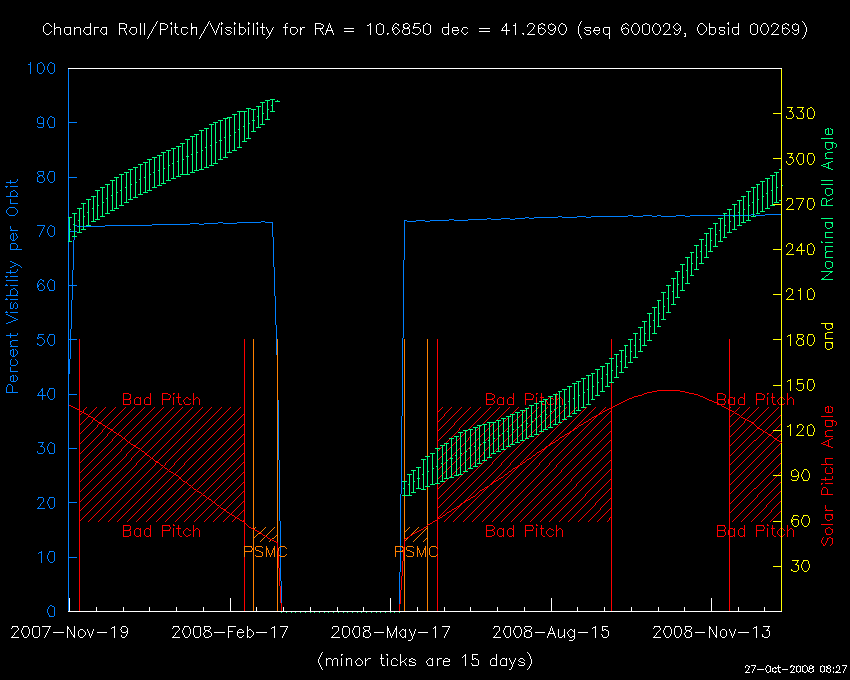Click the 27-Oct-2008 08:27 timestamp

pos(796,670)
